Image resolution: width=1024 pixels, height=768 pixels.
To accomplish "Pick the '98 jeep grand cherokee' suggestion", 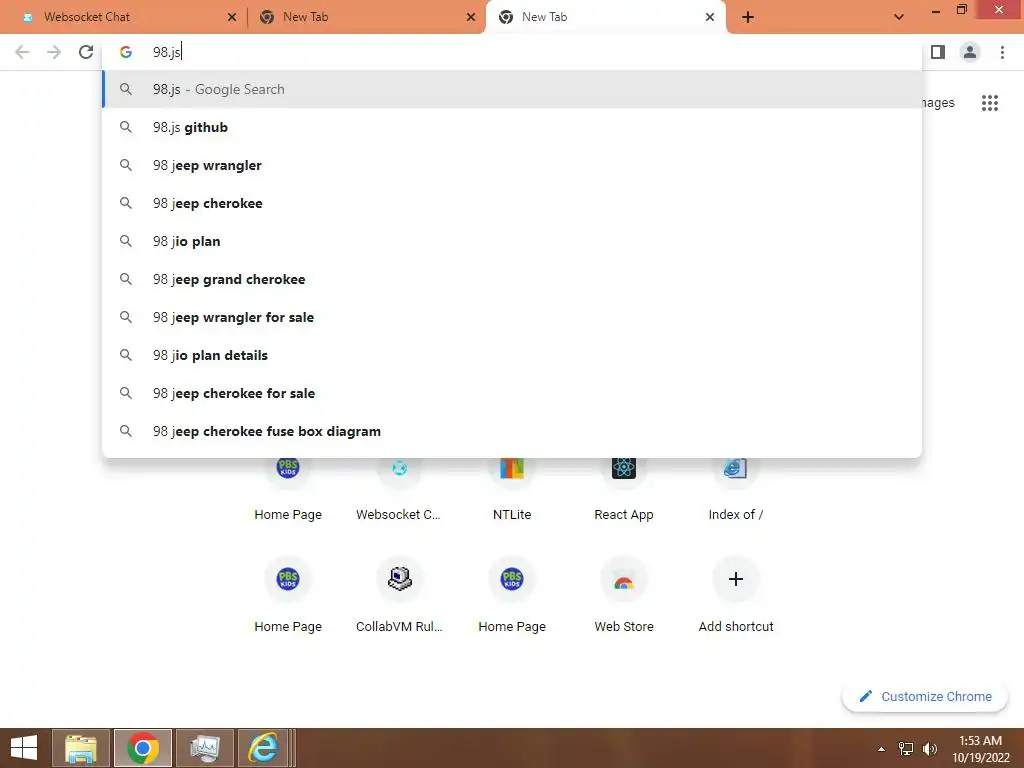I will [x=512, y=279].
